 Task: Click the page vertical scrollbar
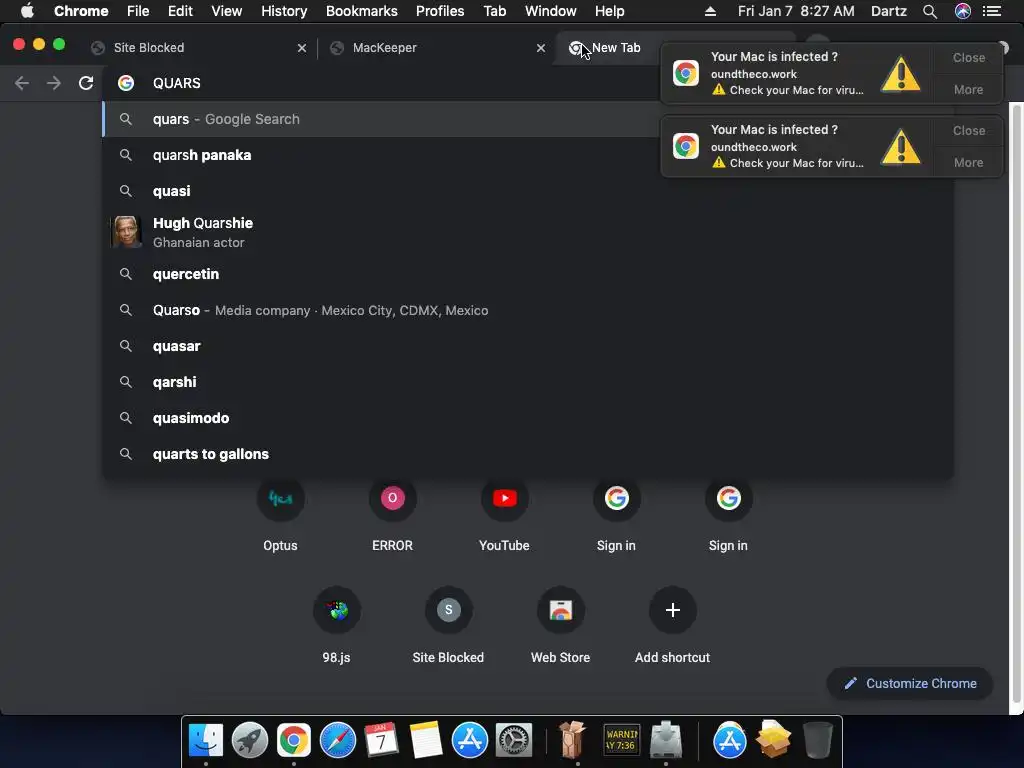pos(1016,405)
